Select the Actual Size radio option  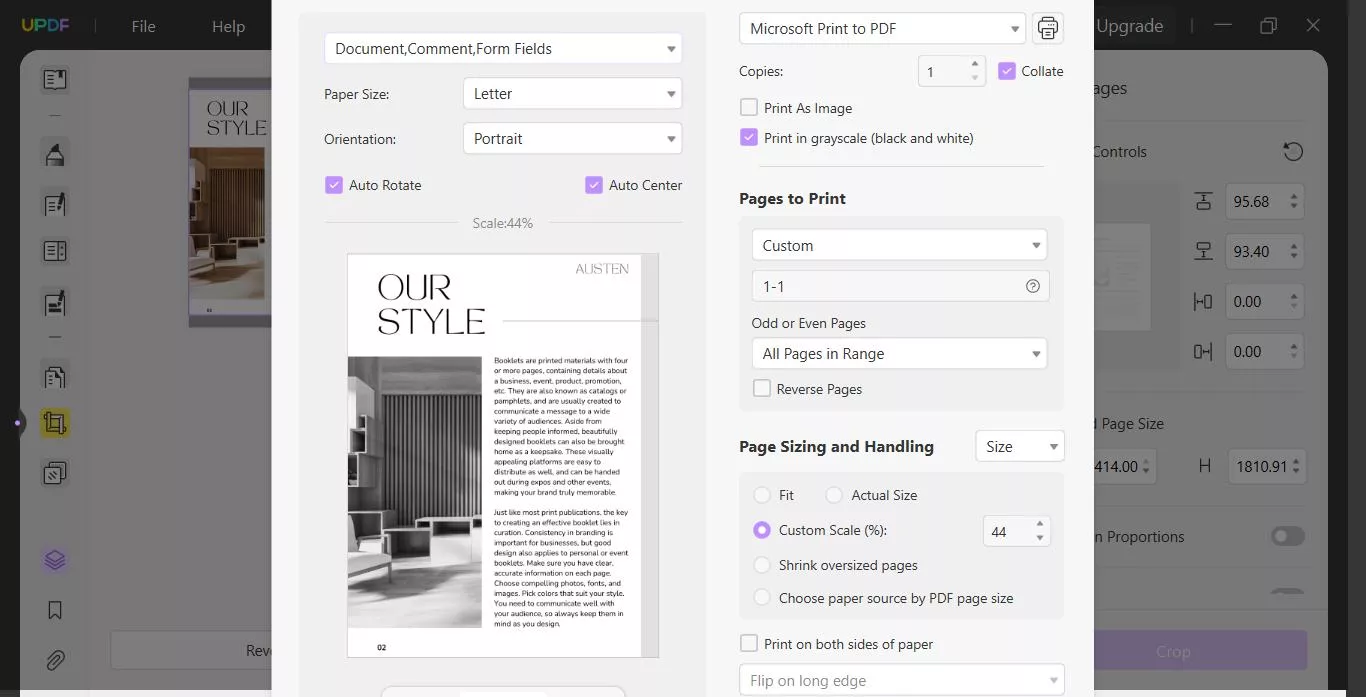coord(834,495)
